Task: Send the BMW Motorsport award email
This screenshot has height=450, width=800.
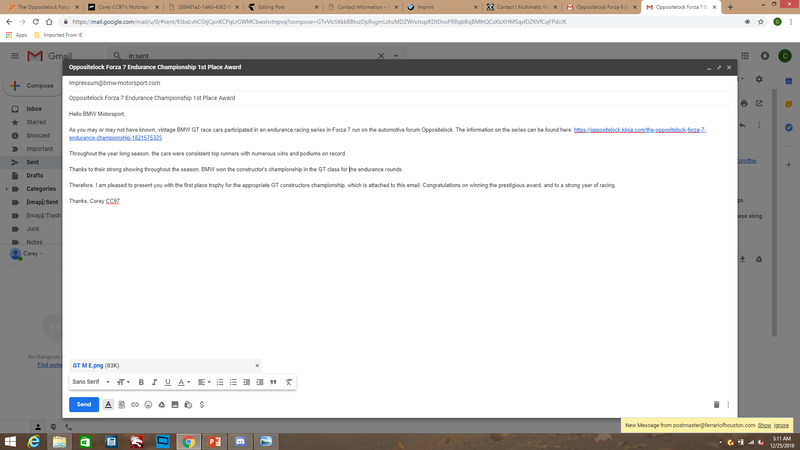Action: tap(84, 404)
